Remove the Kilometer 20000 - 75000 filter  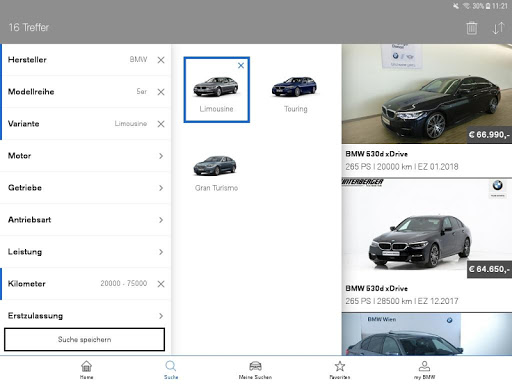[161, 284]
